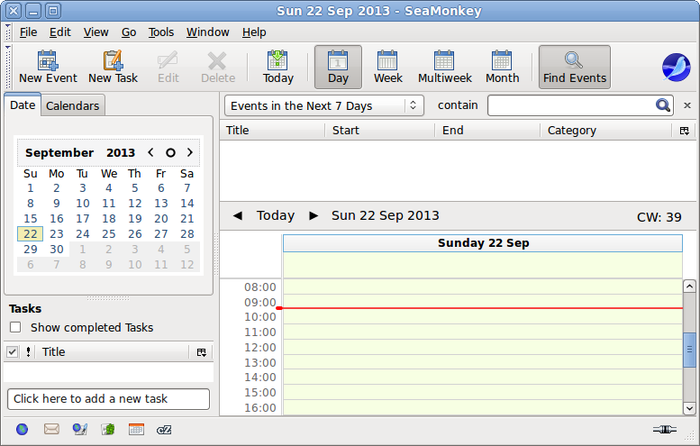Click the day view scroll up arrow
The width and height of the screenshot is (700, 446).
click(x=689, y=286)
